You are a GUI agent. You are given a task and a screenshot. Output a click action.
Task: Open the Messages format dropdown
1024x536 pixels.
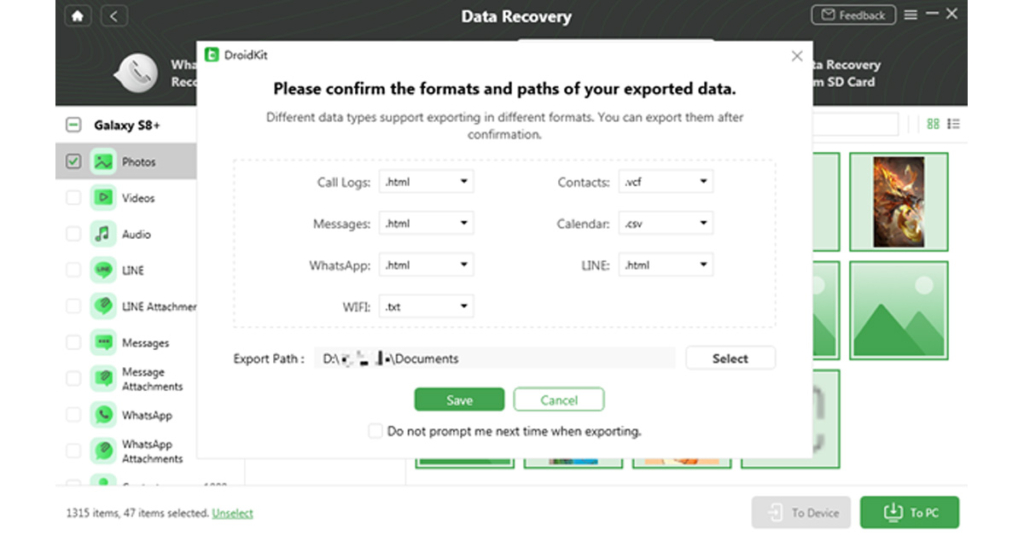point(426,223)
